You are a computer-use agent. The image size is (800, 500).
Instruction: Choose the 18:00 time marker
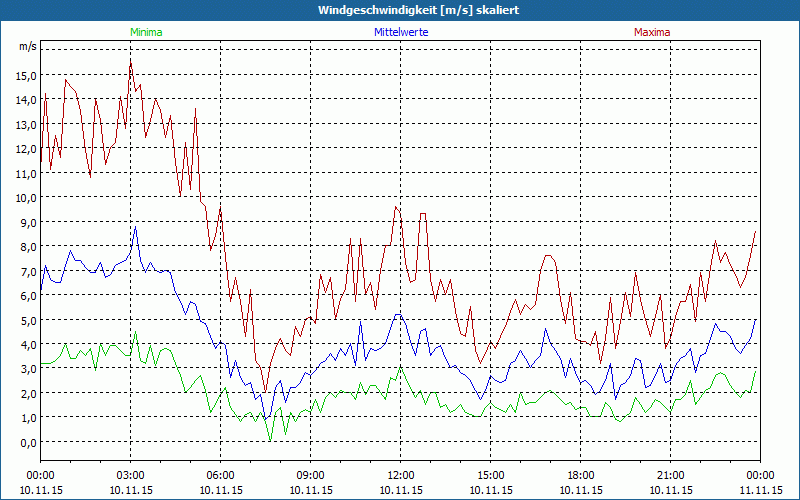[x=581, y=474]
